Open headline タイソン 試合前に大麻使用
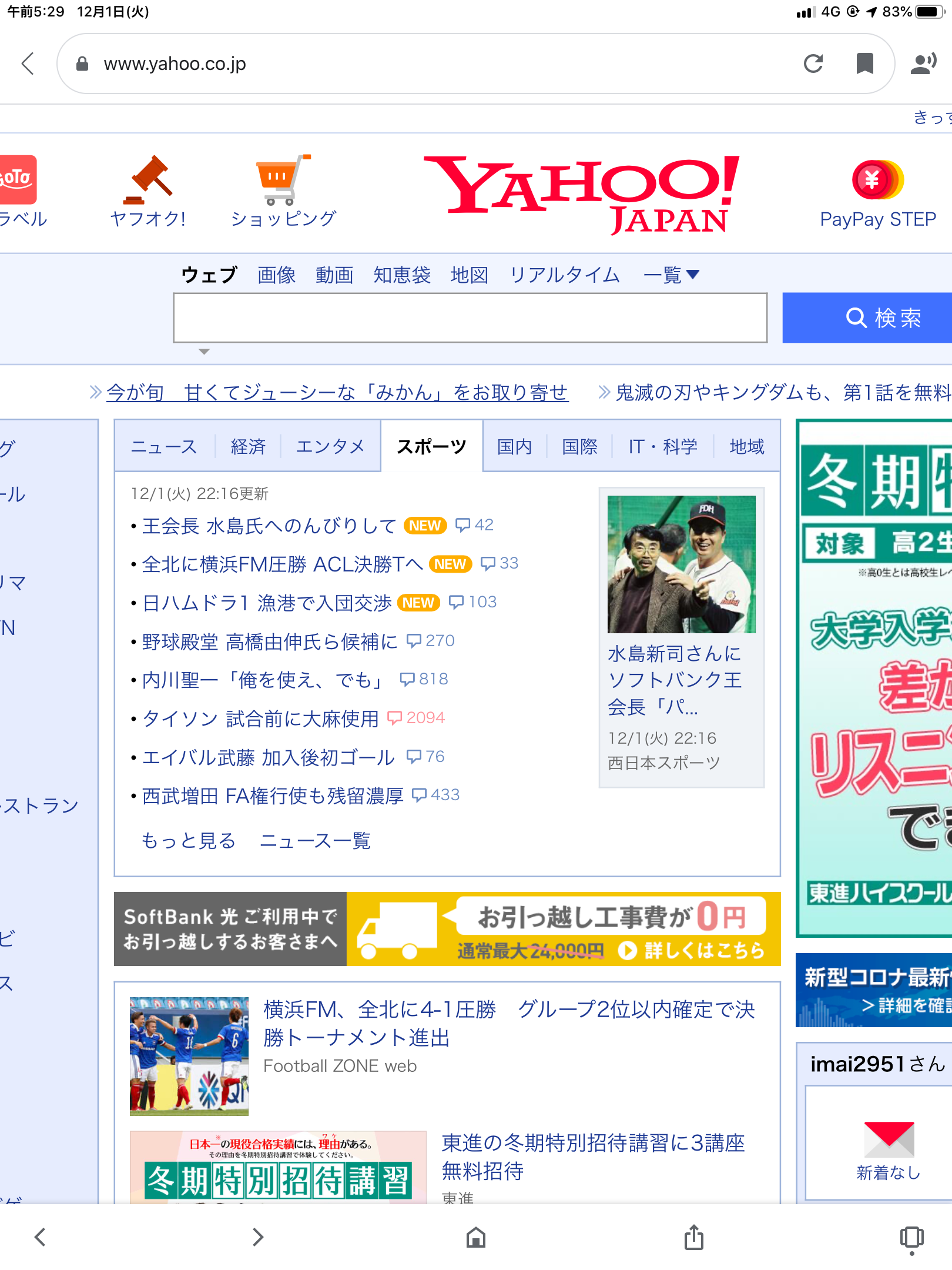The width and height of the screenshot is (952, 1270). point(260,718)
